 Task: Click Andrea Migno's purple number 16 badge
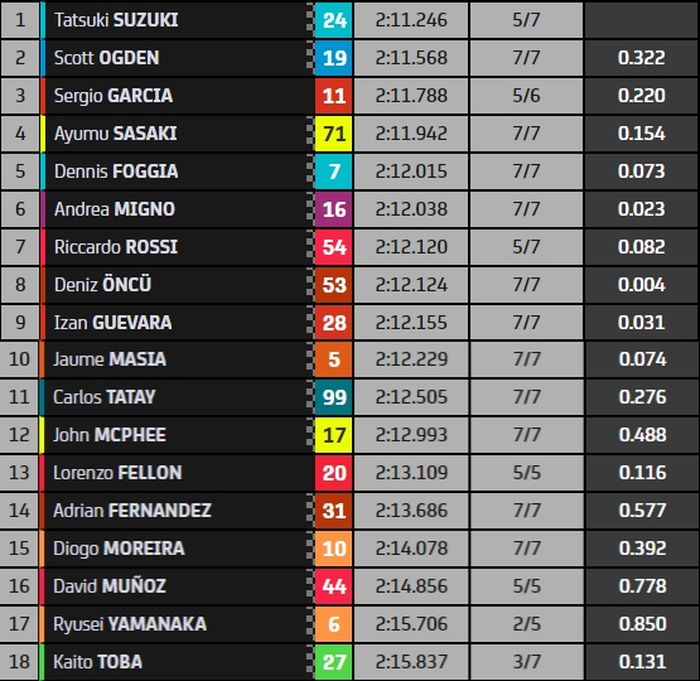click(334, 209)
